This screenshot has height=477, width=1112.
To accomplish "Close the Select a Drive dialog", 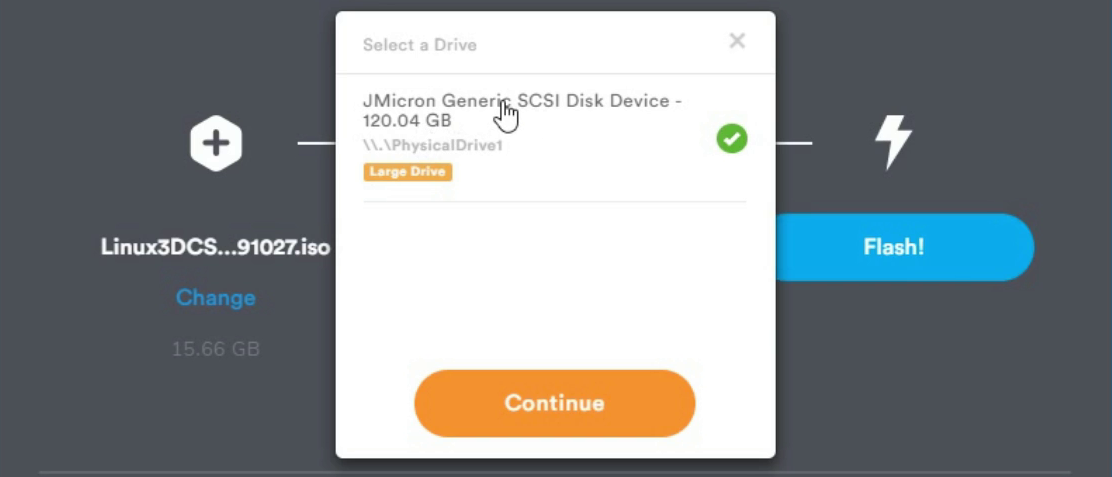I will [738, 41].
